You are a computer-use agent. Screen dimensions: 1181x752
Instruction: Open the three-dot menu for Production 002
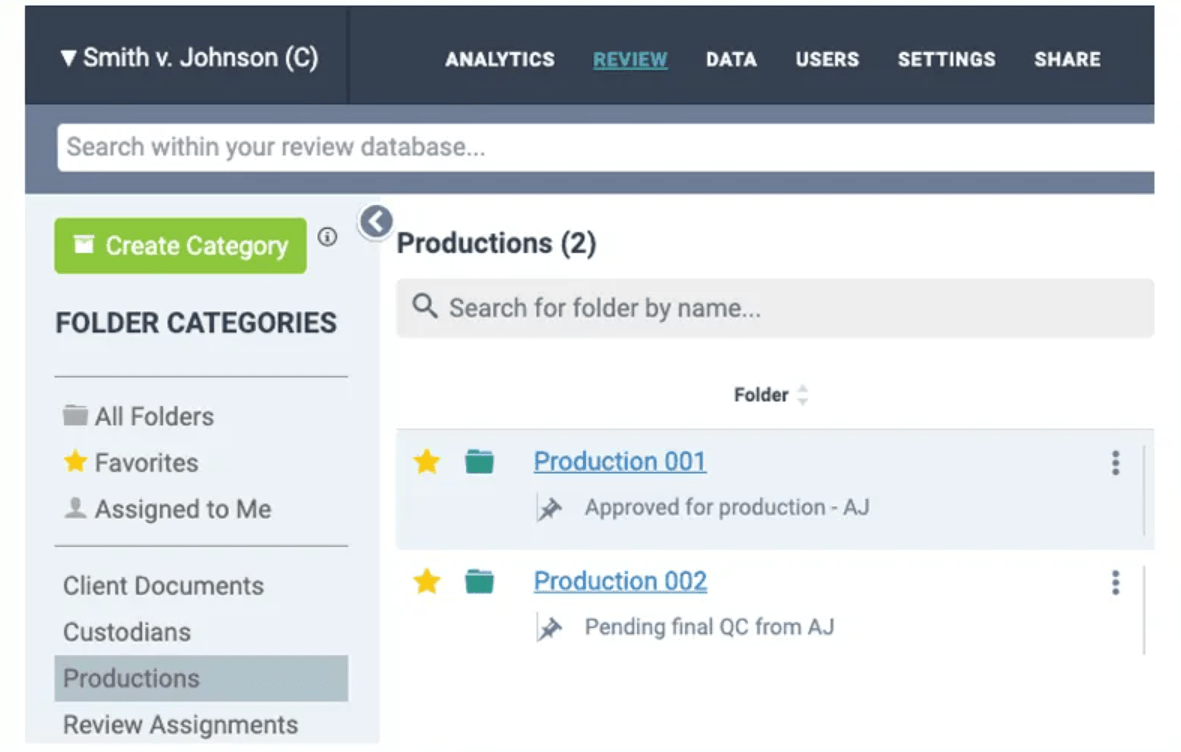1115,582
